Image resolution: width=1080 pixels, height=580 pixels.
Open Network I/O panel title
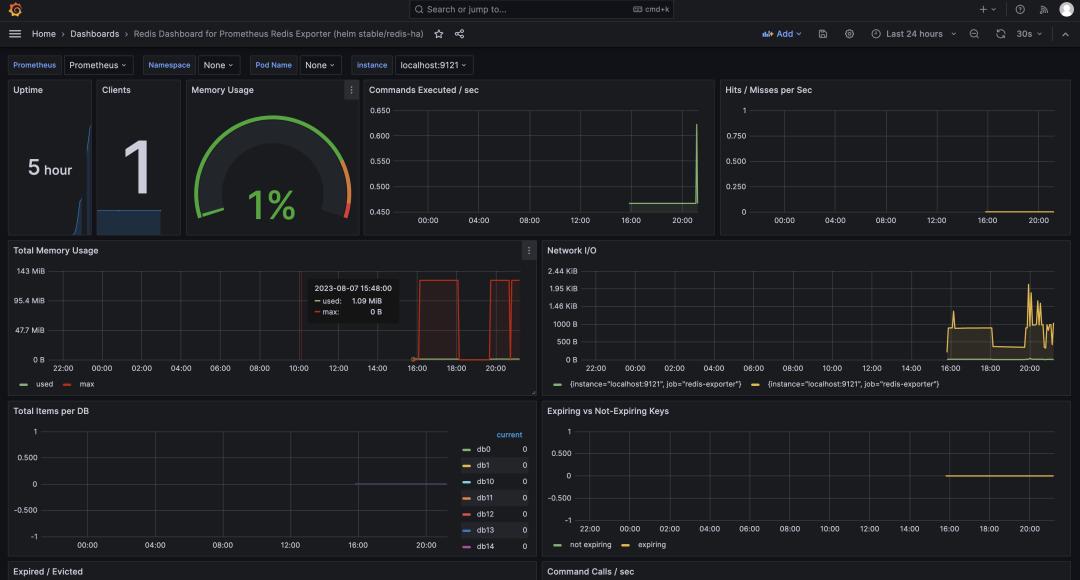572,251
